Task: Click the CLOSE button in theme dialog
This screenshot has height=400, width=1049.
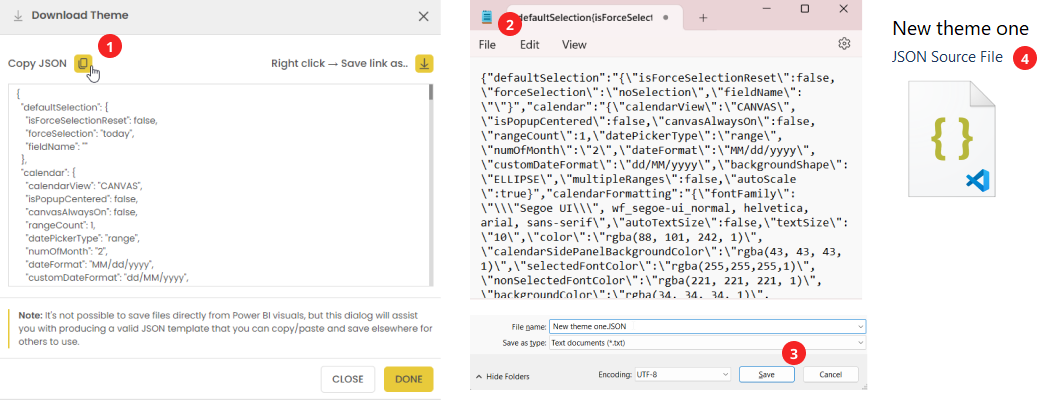Action: pos(347,379)
